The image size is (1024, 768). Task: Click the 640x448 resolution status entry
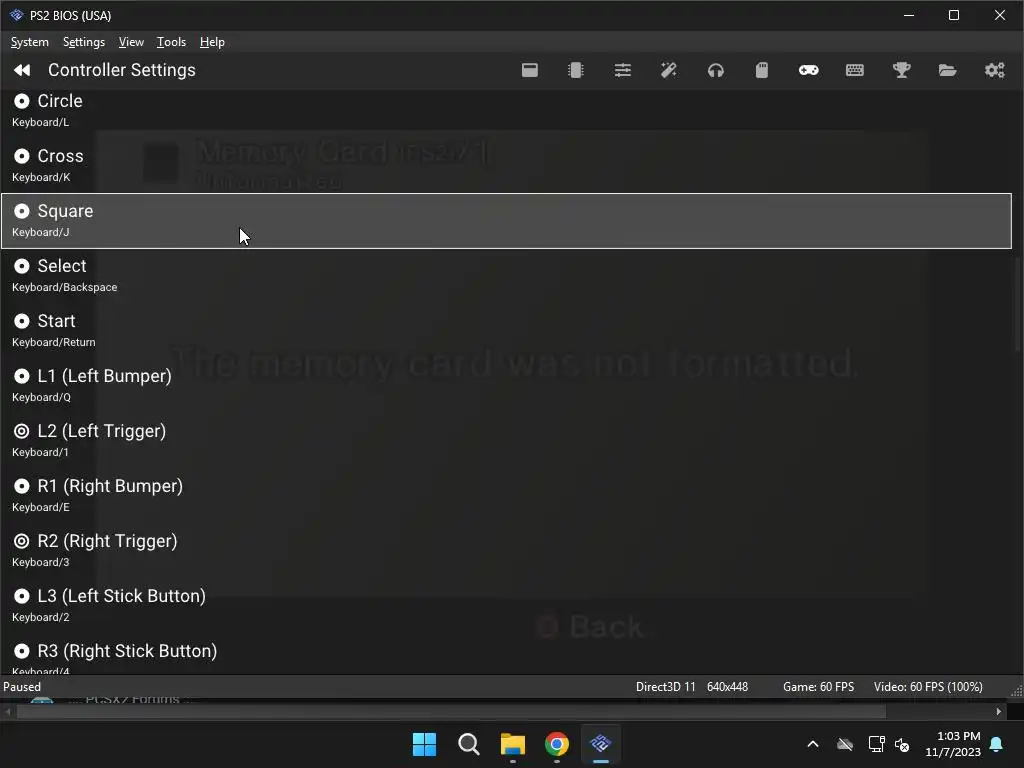[727, 687]
